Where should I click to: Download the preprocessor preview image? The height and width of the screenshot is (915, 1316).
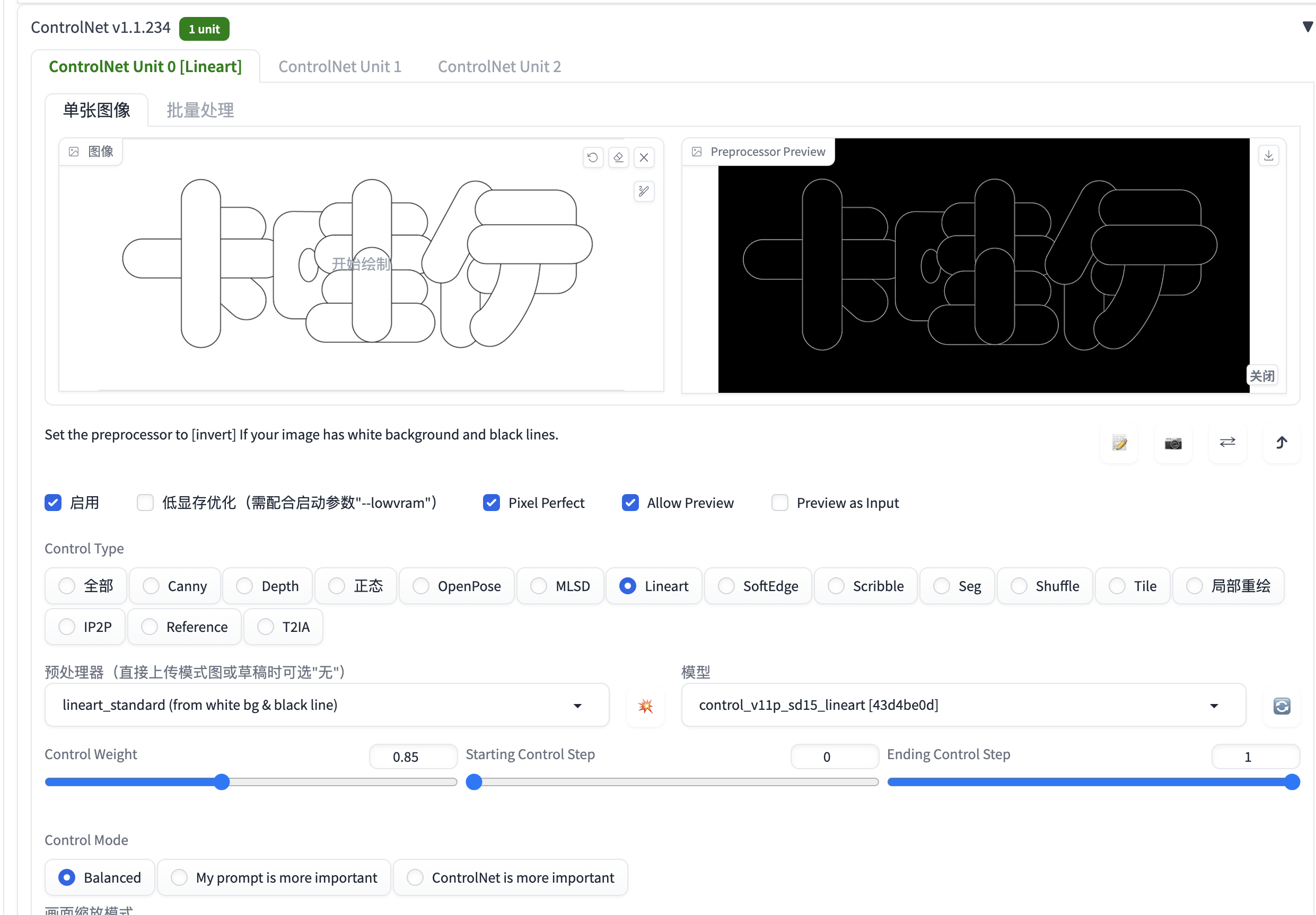click(x=1269, y=155)
